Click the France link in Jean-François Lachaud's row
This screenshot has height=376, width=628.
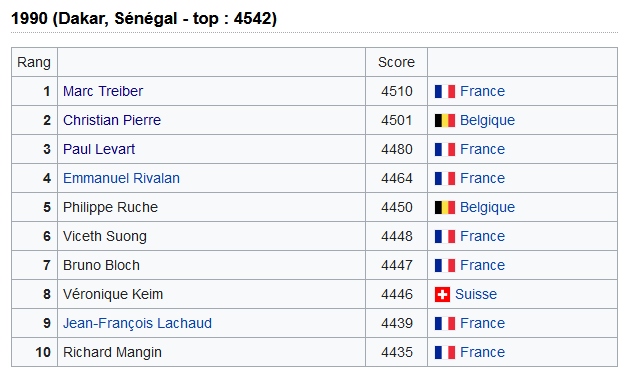tap(482, 323)
